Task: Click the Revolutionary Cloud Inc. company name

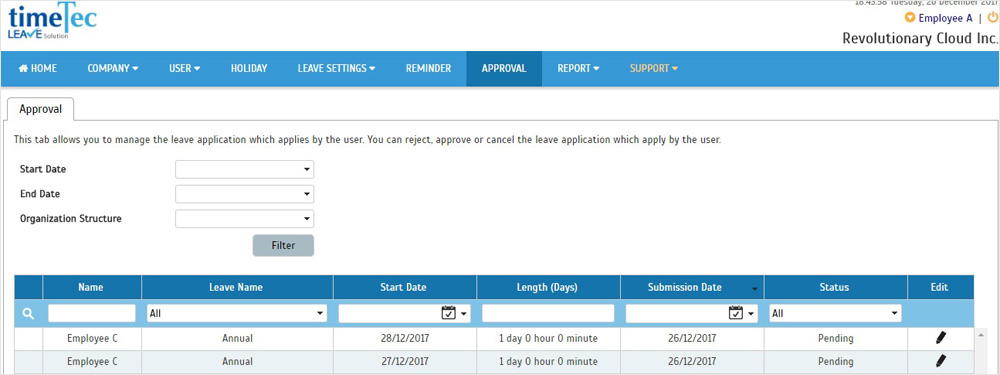Action: [920, 38]
